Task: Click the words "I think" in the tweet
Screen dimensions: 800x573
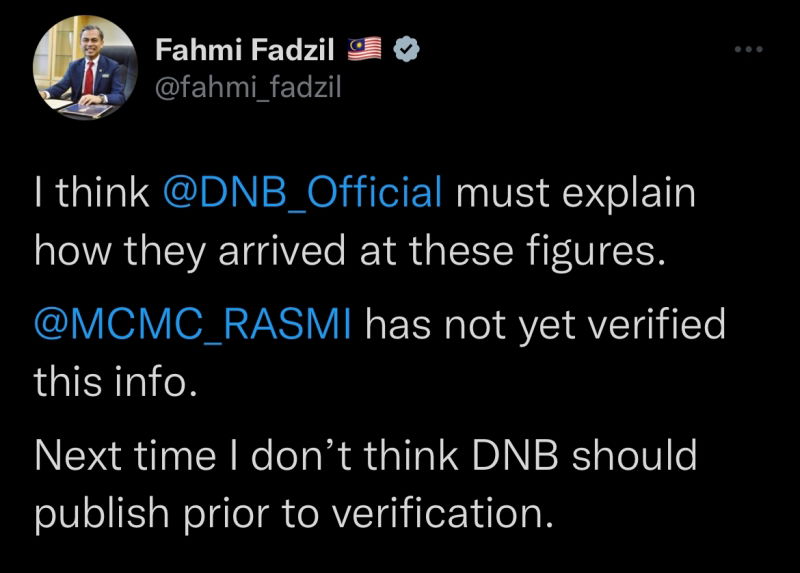Action: pyautogui.click(x=90, y=193)
